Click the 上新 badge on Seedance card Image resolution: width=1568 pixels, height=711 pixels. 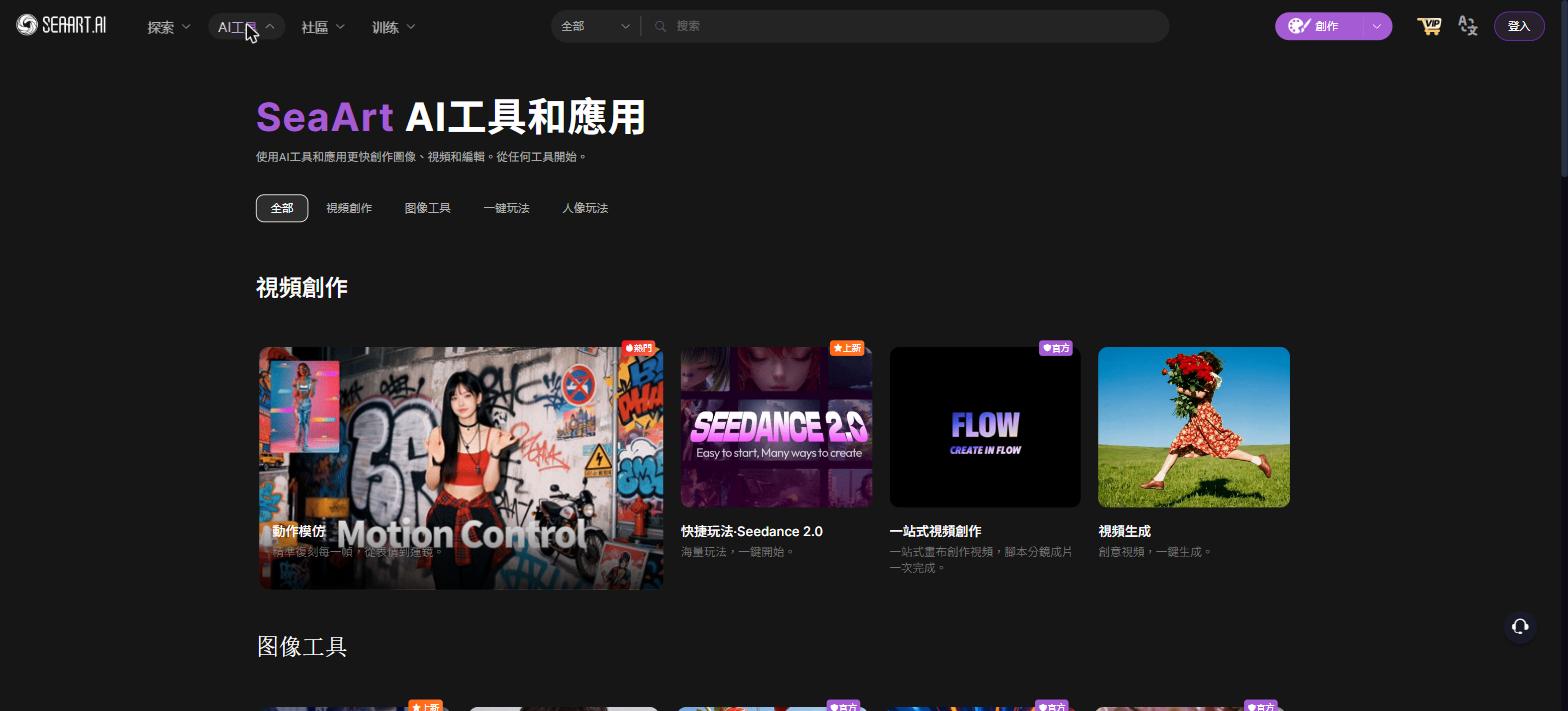(x=846, y=348)
